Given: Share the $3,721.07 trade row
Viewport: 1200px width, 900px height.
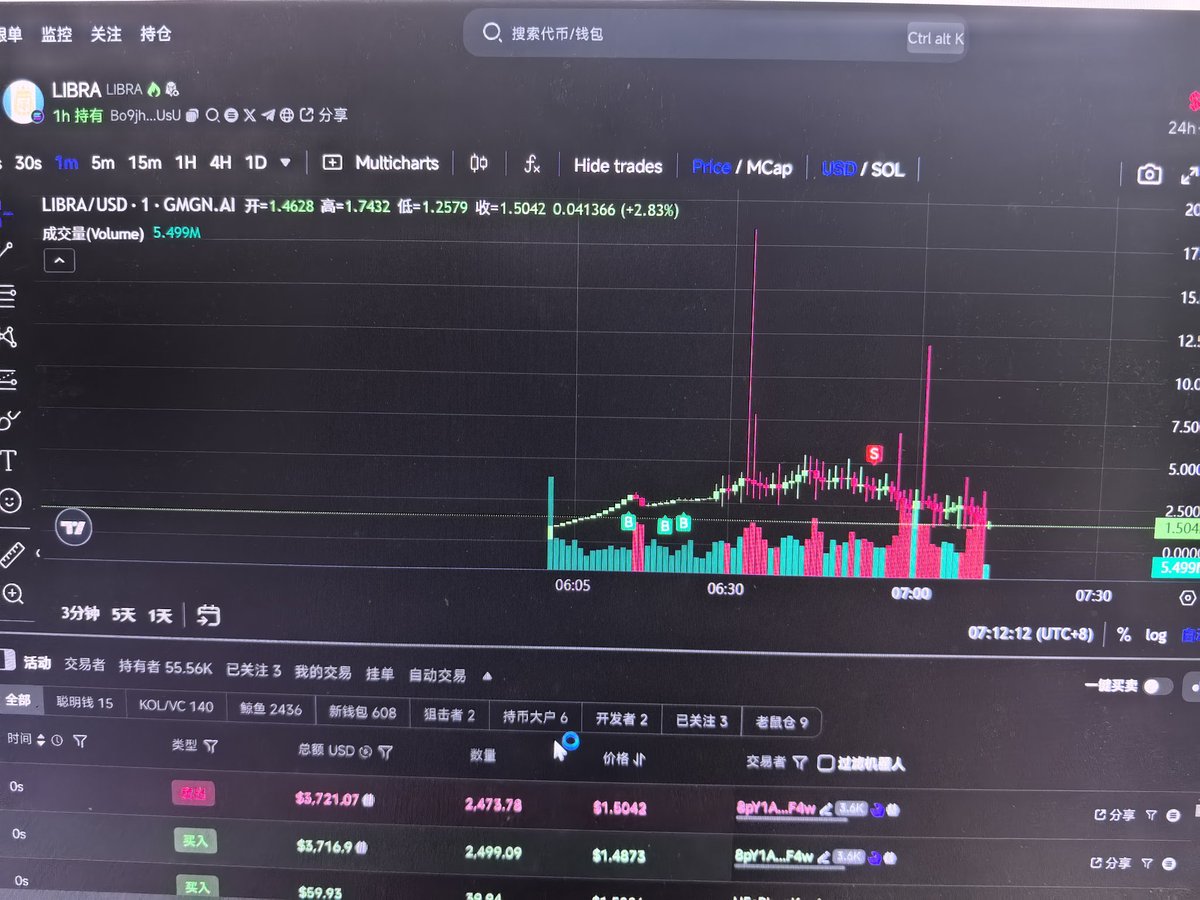Looking at the screenshot, I should [x=1115, y=815].
